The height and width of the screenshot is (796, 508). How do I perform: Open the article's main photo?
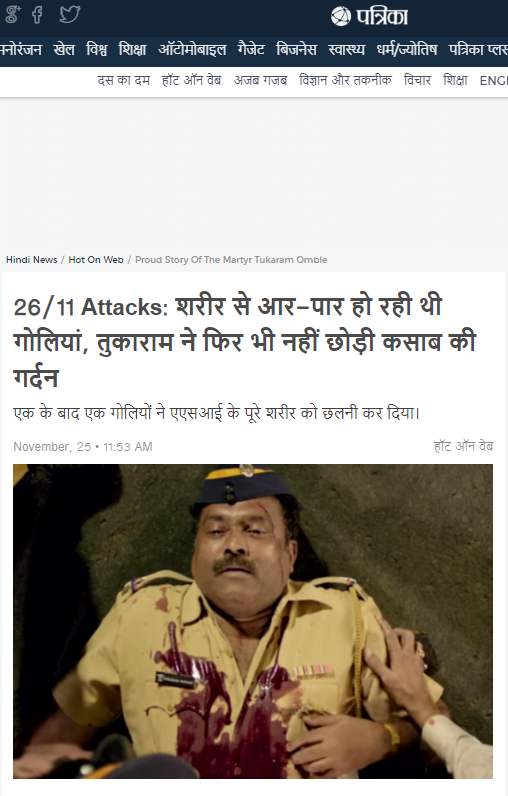tap(253, 621)
